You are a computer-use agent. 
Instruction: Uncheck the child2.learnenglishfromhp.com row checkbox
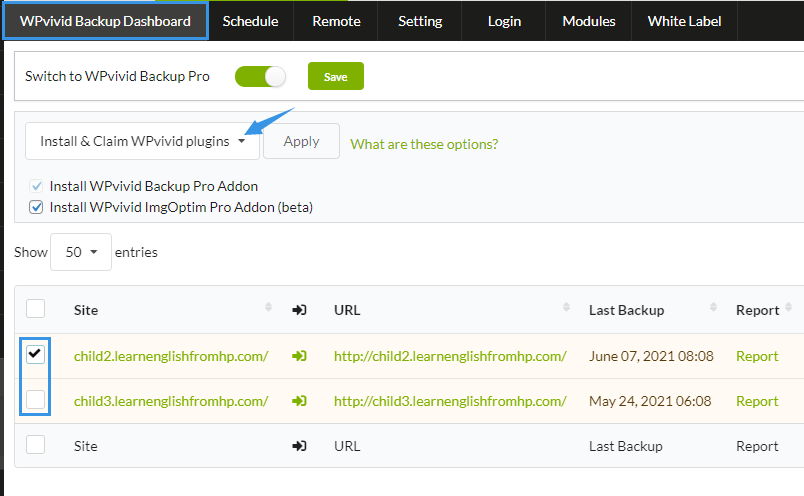pyautogui.click(x=35, y=354)
